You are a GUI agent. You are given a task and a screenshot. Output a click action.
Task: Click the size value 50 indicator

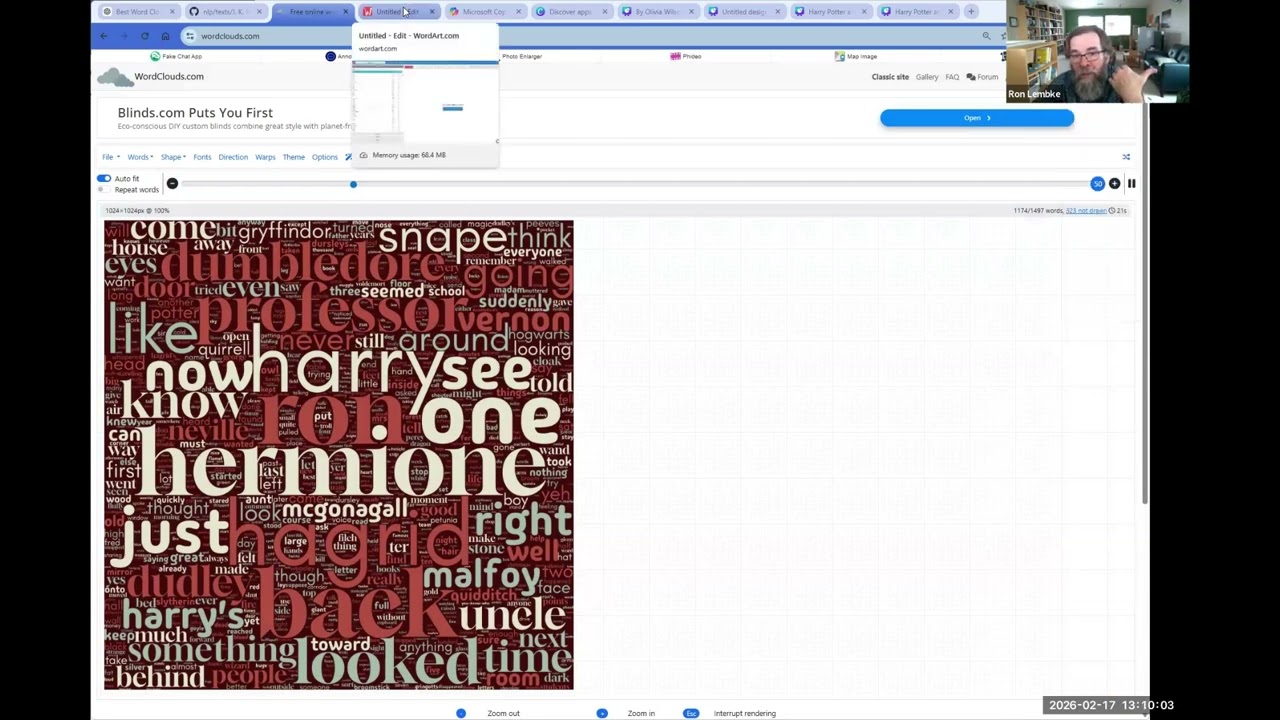click(x=1098, y=184)
